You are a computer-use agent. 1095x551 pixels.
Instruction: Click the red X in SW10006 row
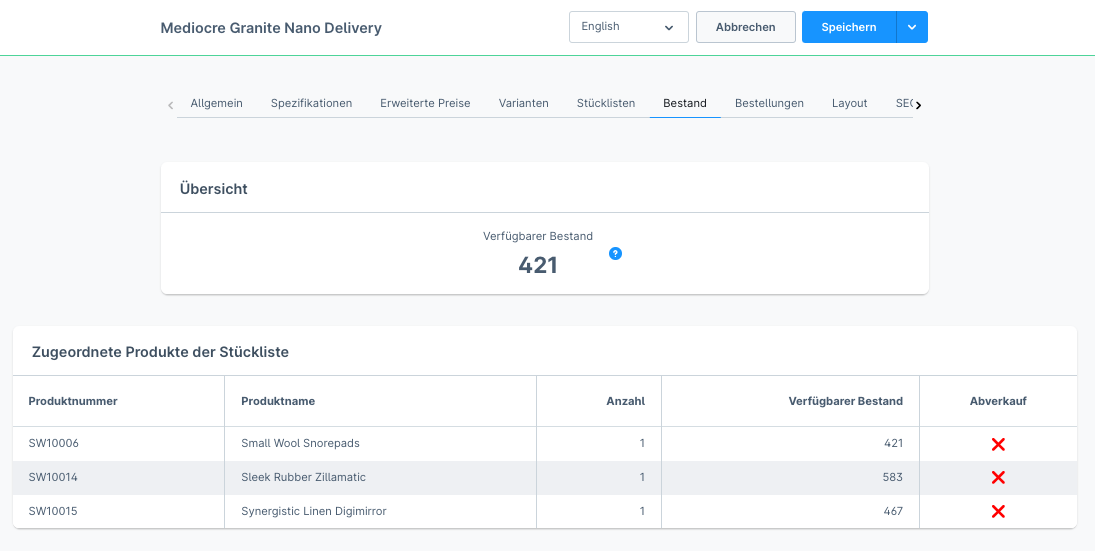pos(998,444)
